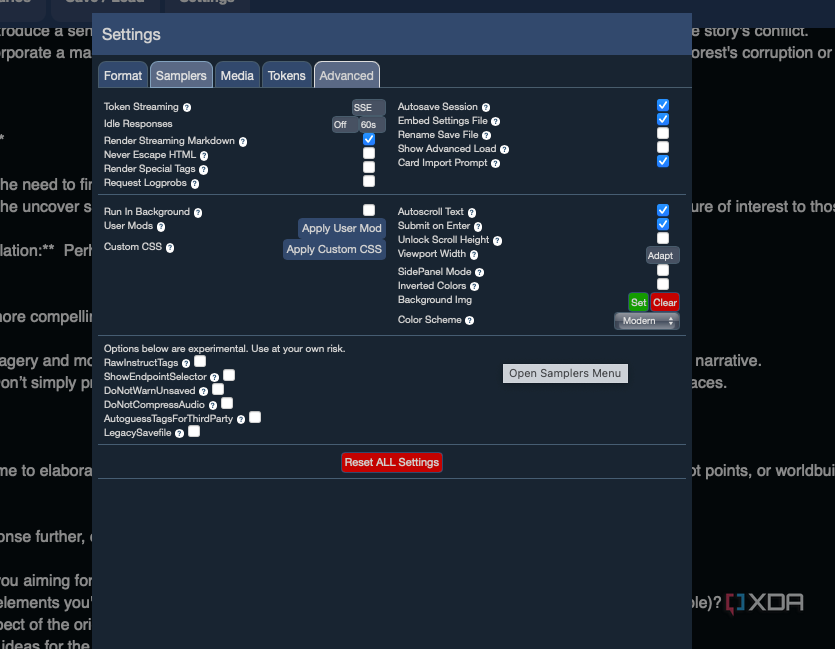Disable Render Streaming Markdown checkbox

tap(369, 139)
